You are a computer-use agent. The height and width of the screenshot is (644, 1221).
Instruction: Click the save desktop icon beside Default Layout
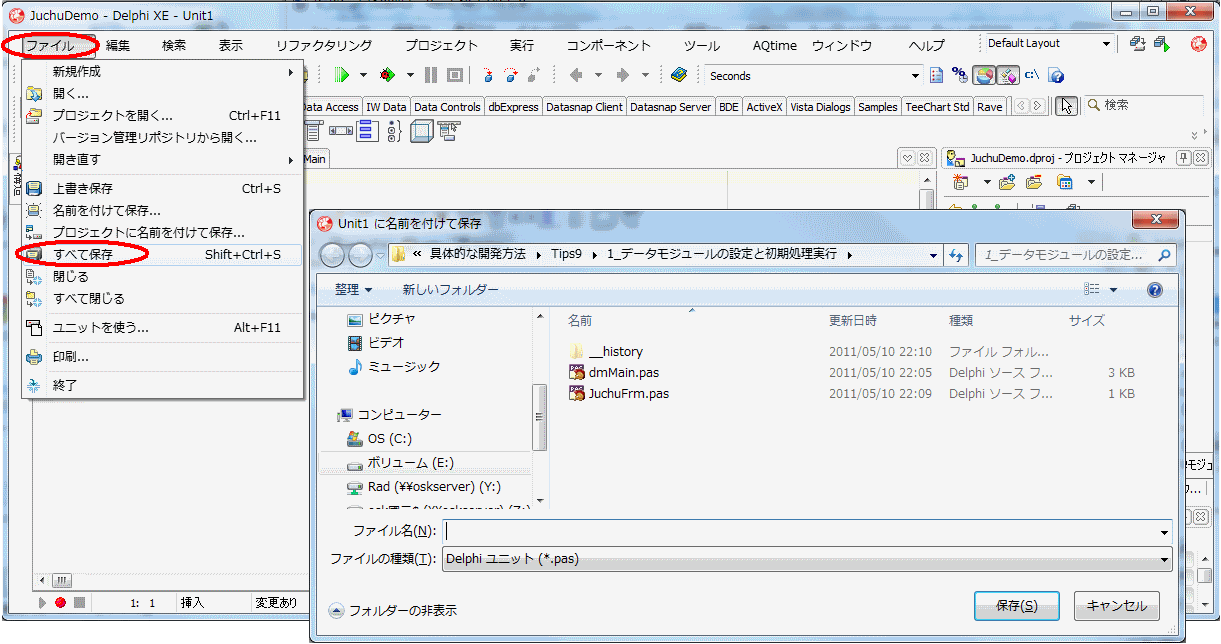[x=1137, y=44]
